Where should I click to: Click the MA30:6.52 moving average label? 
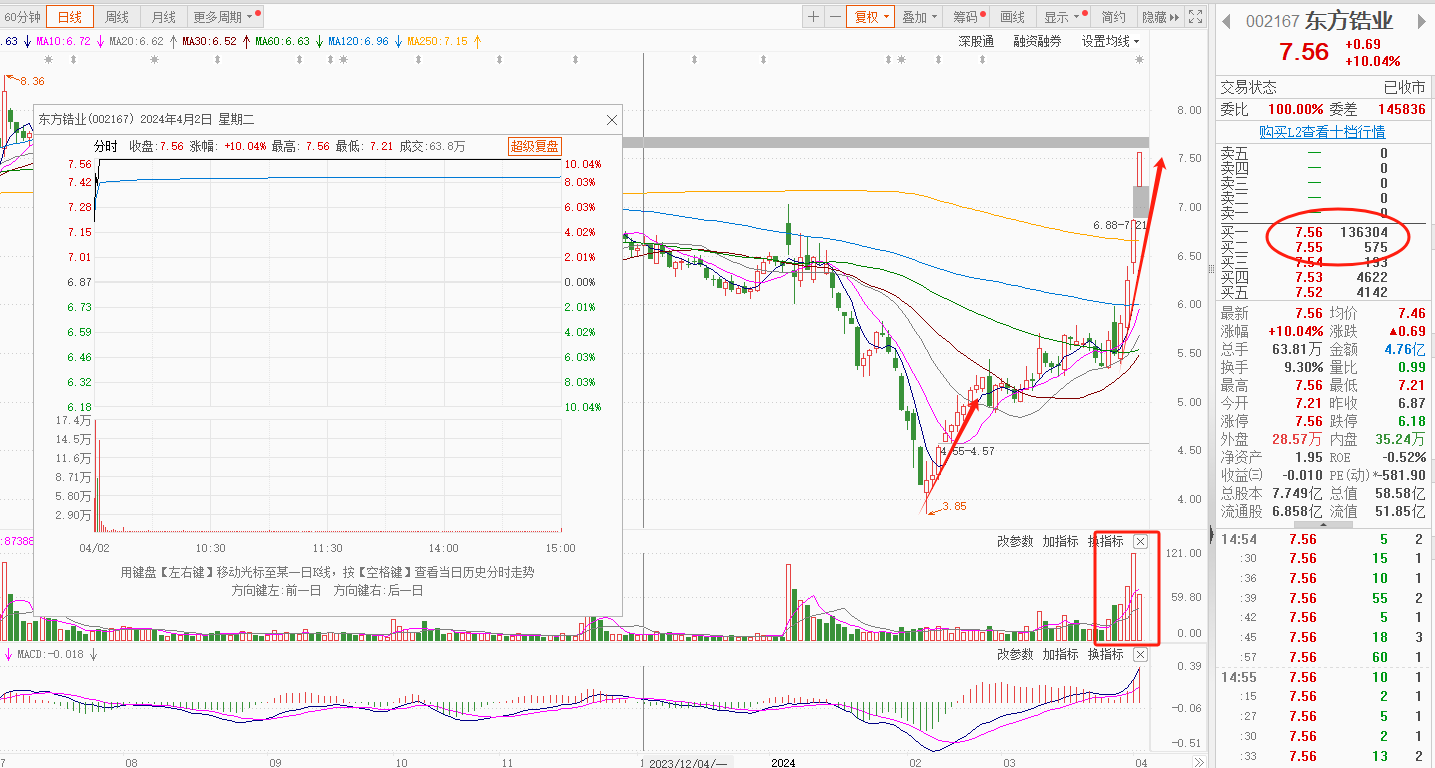point(209,42)
